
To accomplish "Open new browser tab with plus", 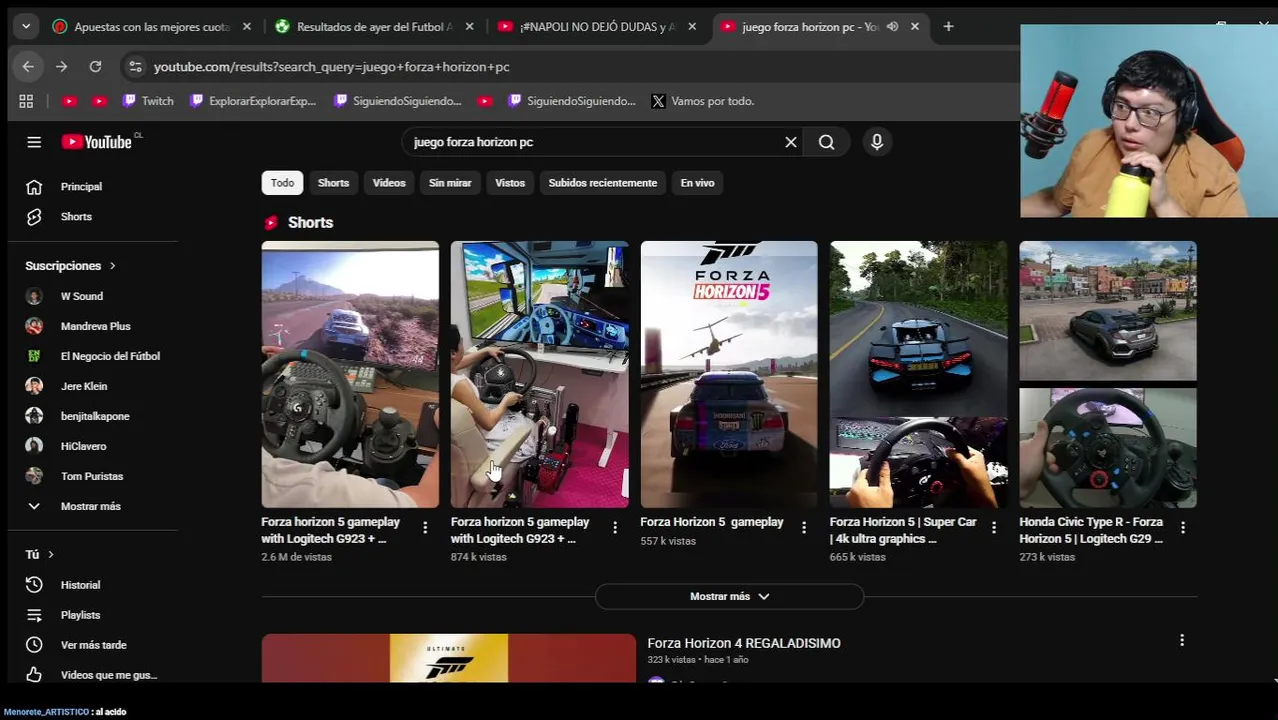I will point(948,27).
